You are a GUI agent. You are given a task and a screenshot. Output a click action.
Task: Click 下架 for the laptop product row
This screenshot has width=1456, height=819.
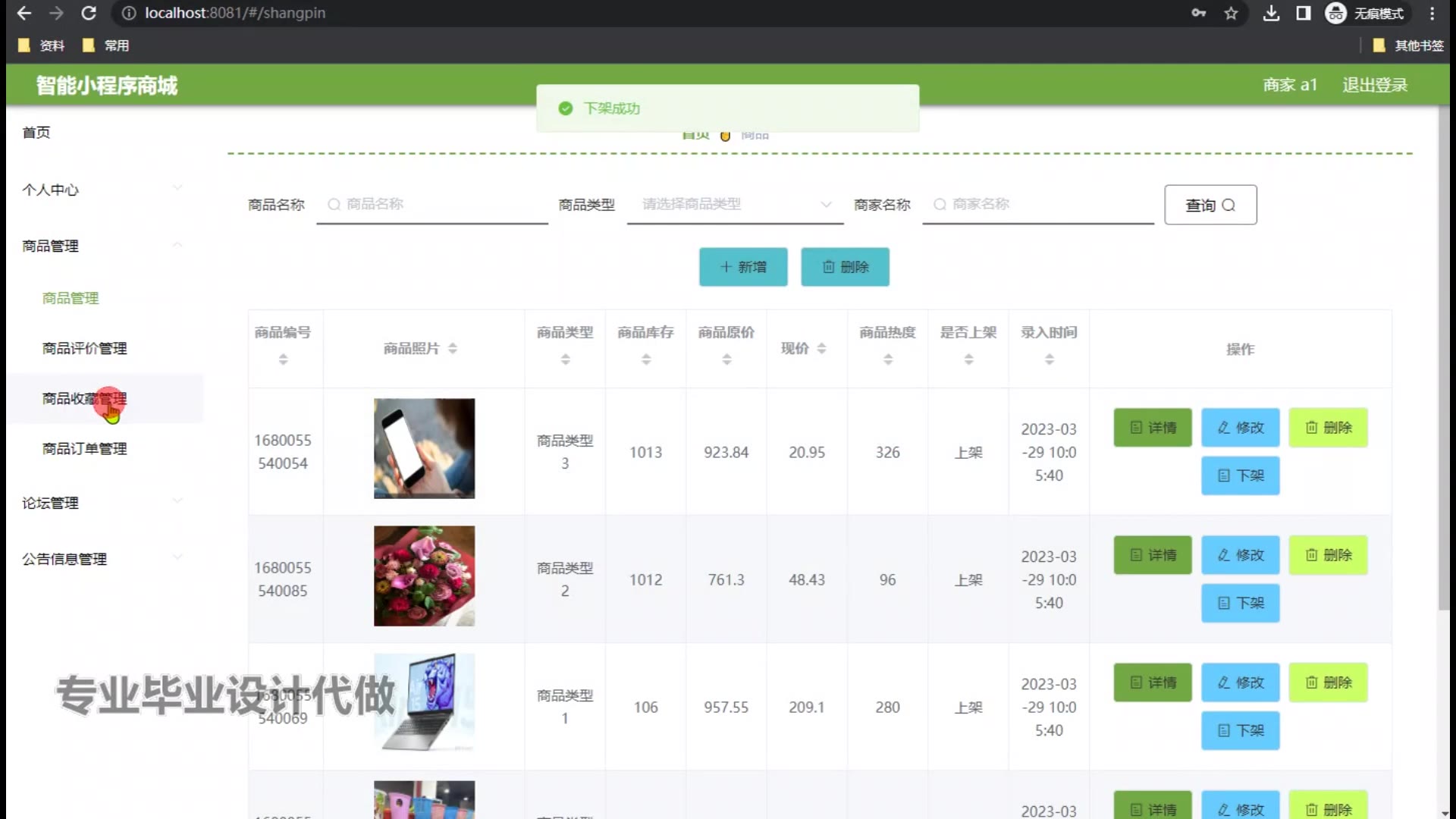1241,730
